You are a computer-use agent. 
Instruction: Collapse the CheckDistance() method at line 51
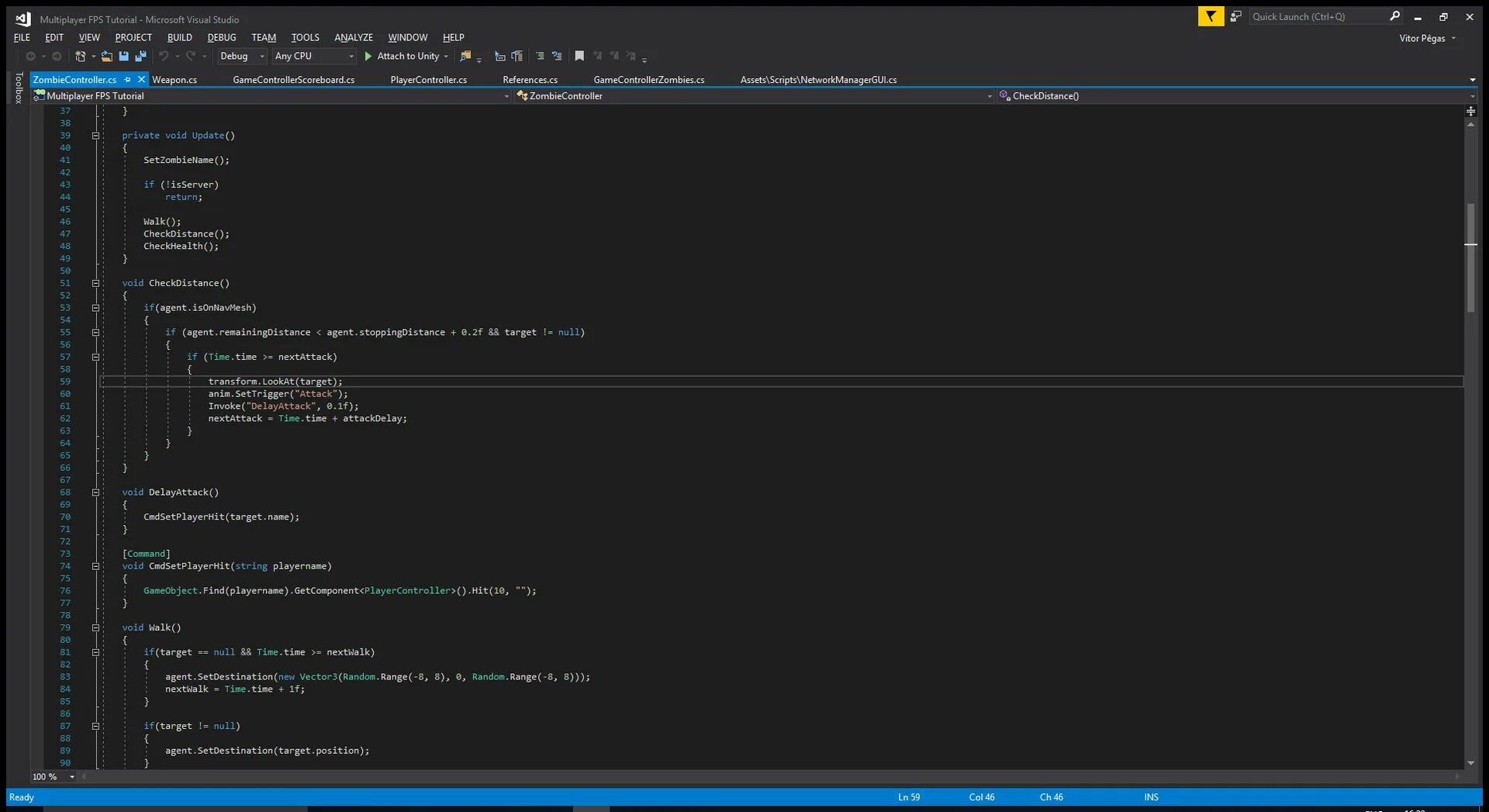tap(96, 284)
